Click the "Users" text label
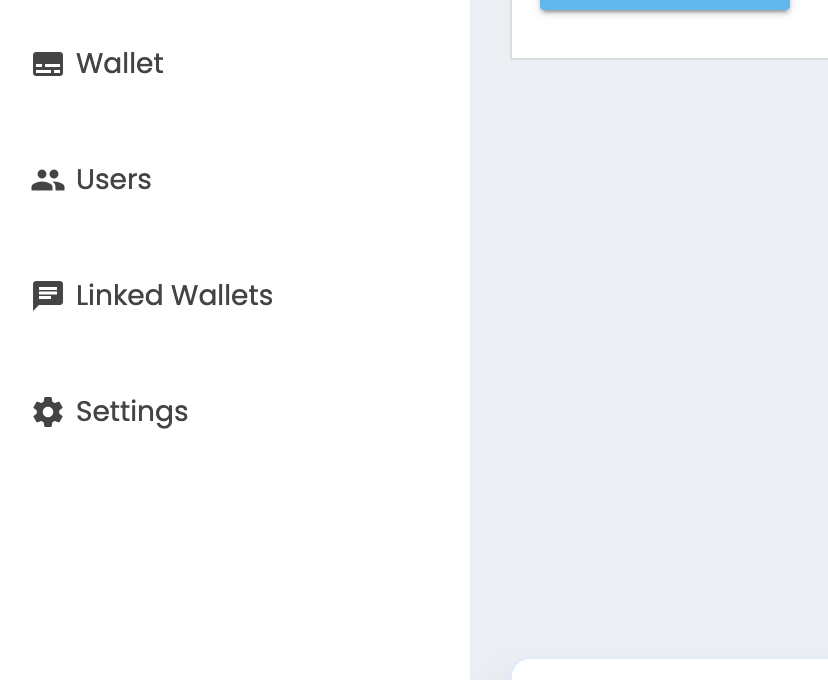Viewport: 828px width, 680px height. (x=114, y=180)
